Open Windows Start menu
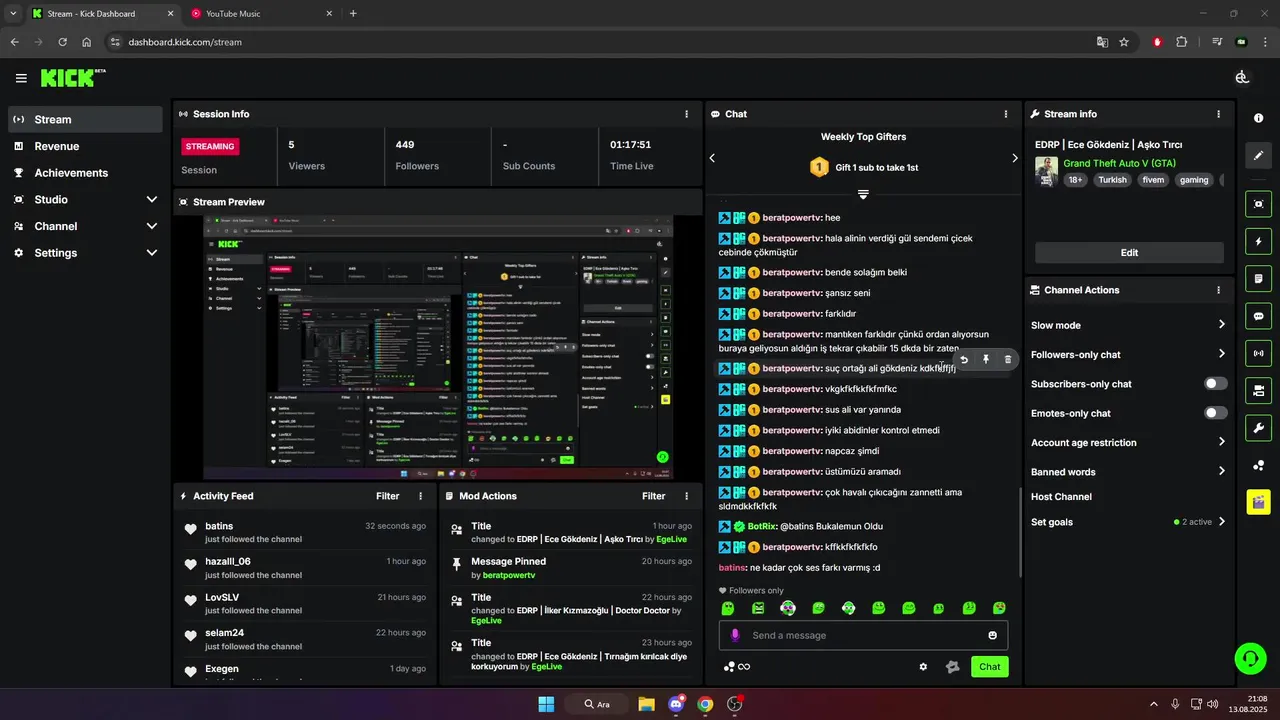This screenshot has width=1280, height=720. click(546, 704)
